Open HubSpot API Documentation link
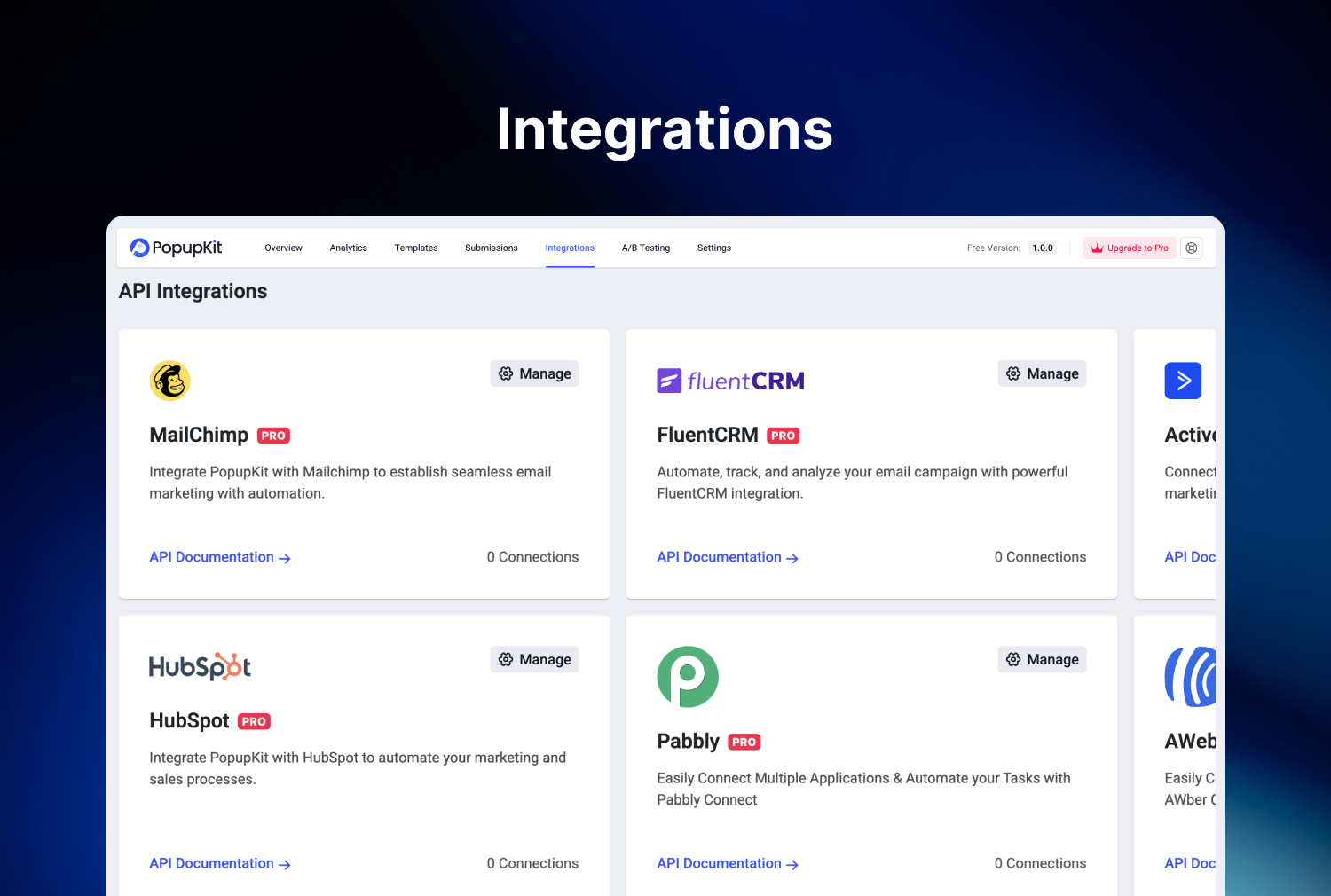 (220, 863)
